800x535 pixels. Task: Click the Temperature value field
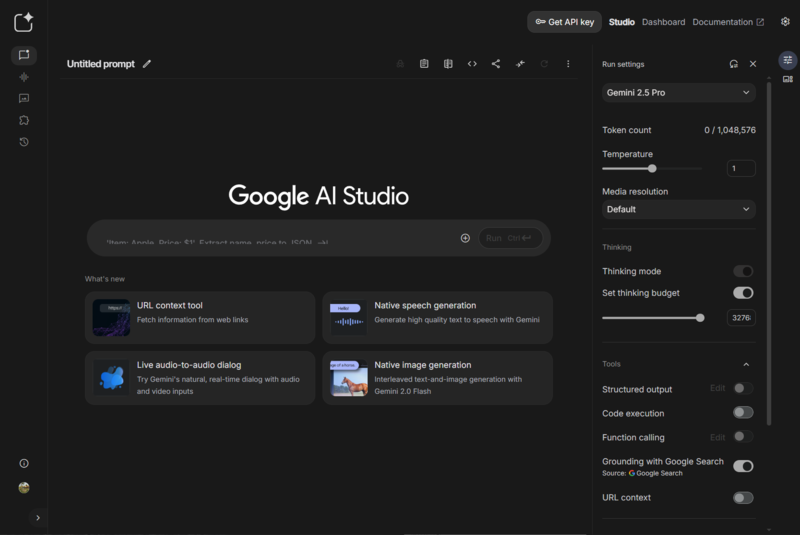click(x=741, y=168)
